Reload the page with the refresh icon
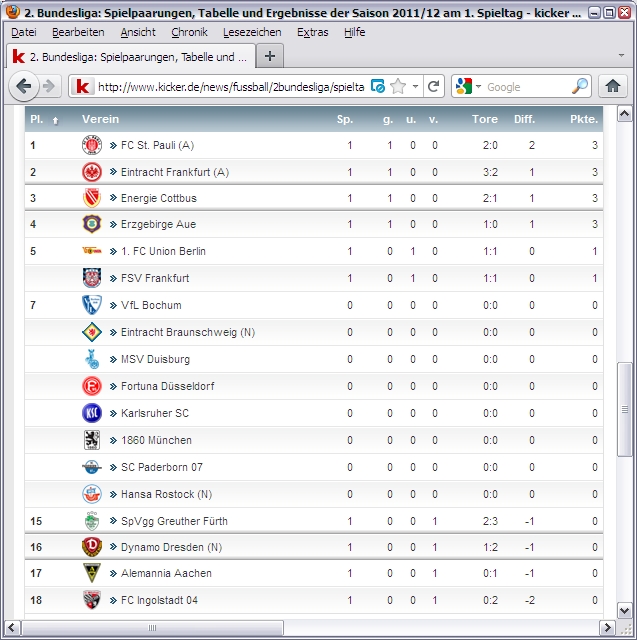Viewport: 637px width, 640px height. (x=434, y=87)
